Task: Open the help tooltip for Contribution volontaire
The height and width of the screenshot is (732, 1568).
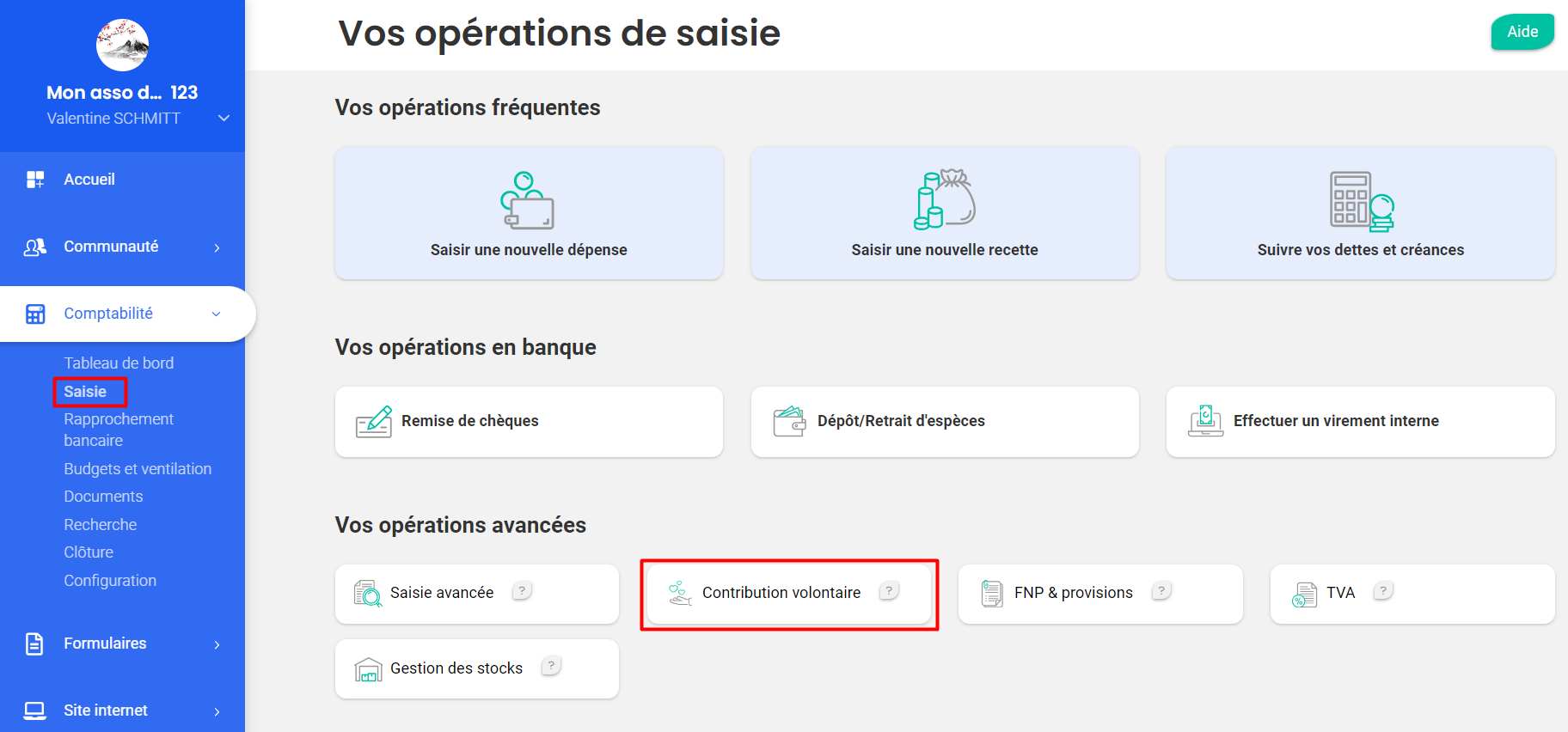Action: click(x=889, y=591)
